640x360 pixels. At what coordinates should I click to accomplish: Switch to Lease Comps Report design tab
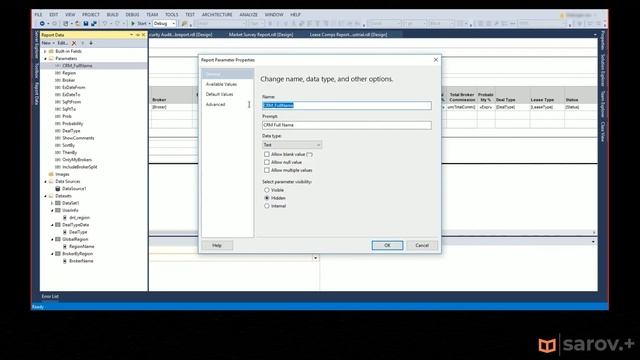tap(348, 35)
